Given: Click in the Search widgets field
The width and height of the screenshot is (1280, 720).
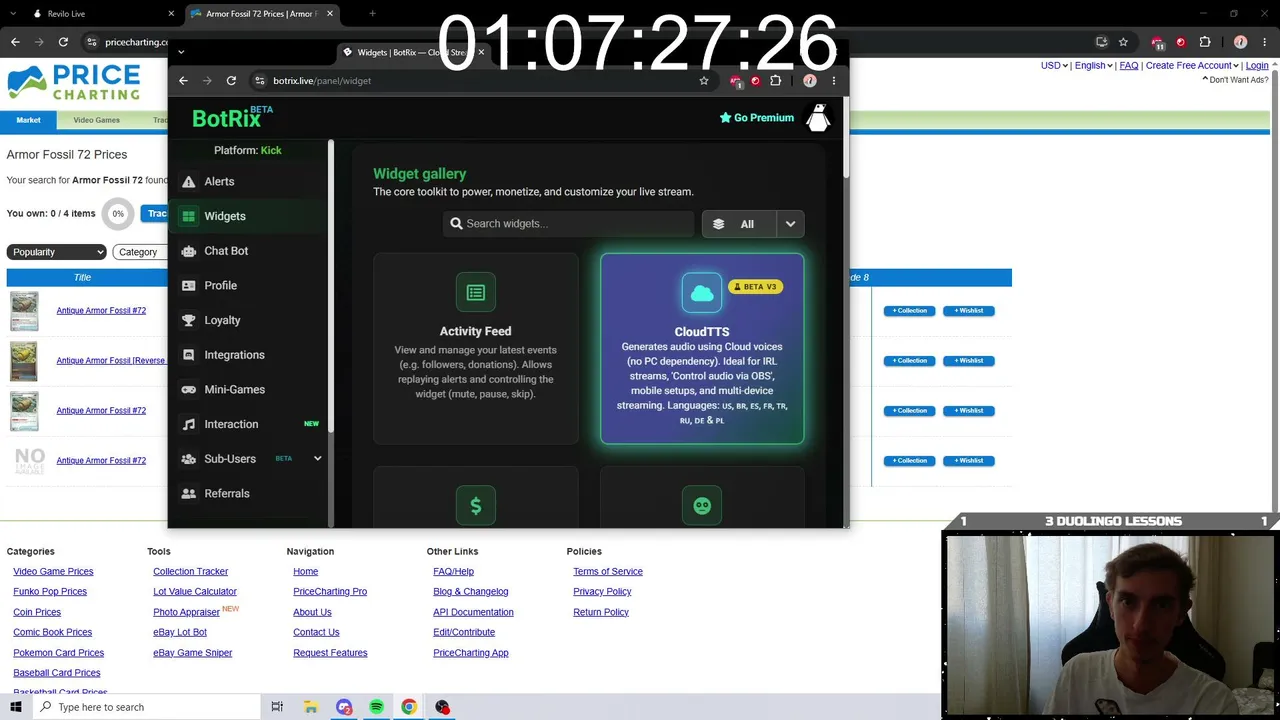Looking at the screenshot, I should (x=568, y=224).
